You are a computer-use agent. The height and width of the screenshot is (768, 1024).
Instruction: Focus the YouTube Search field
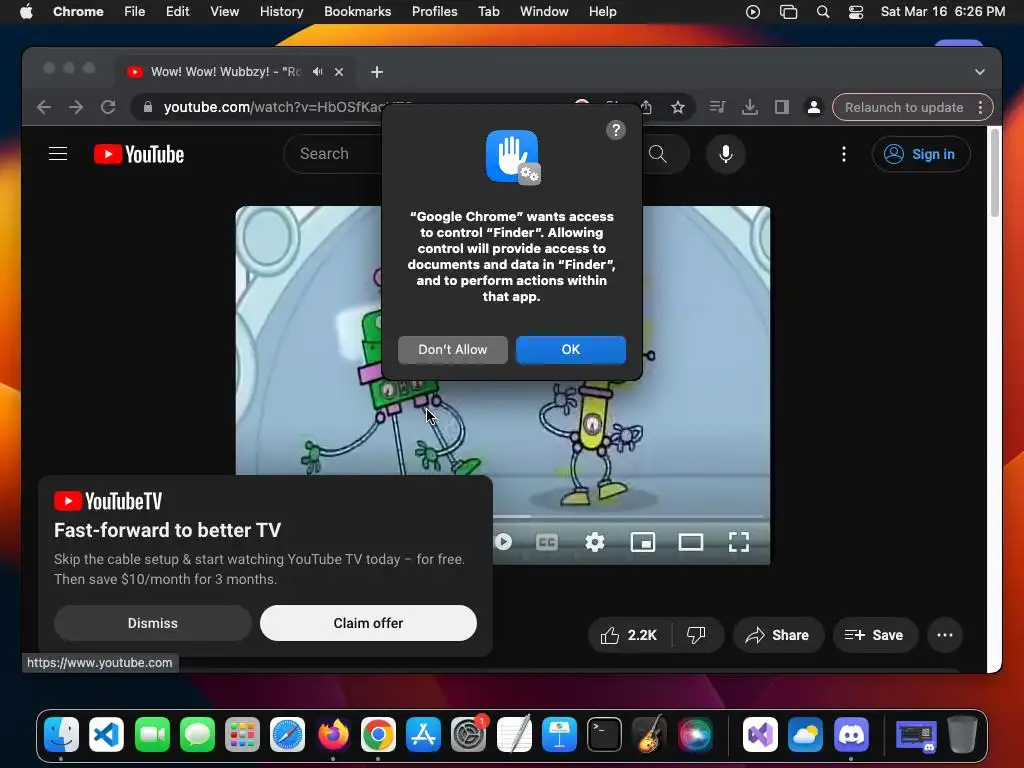(334, 154)
